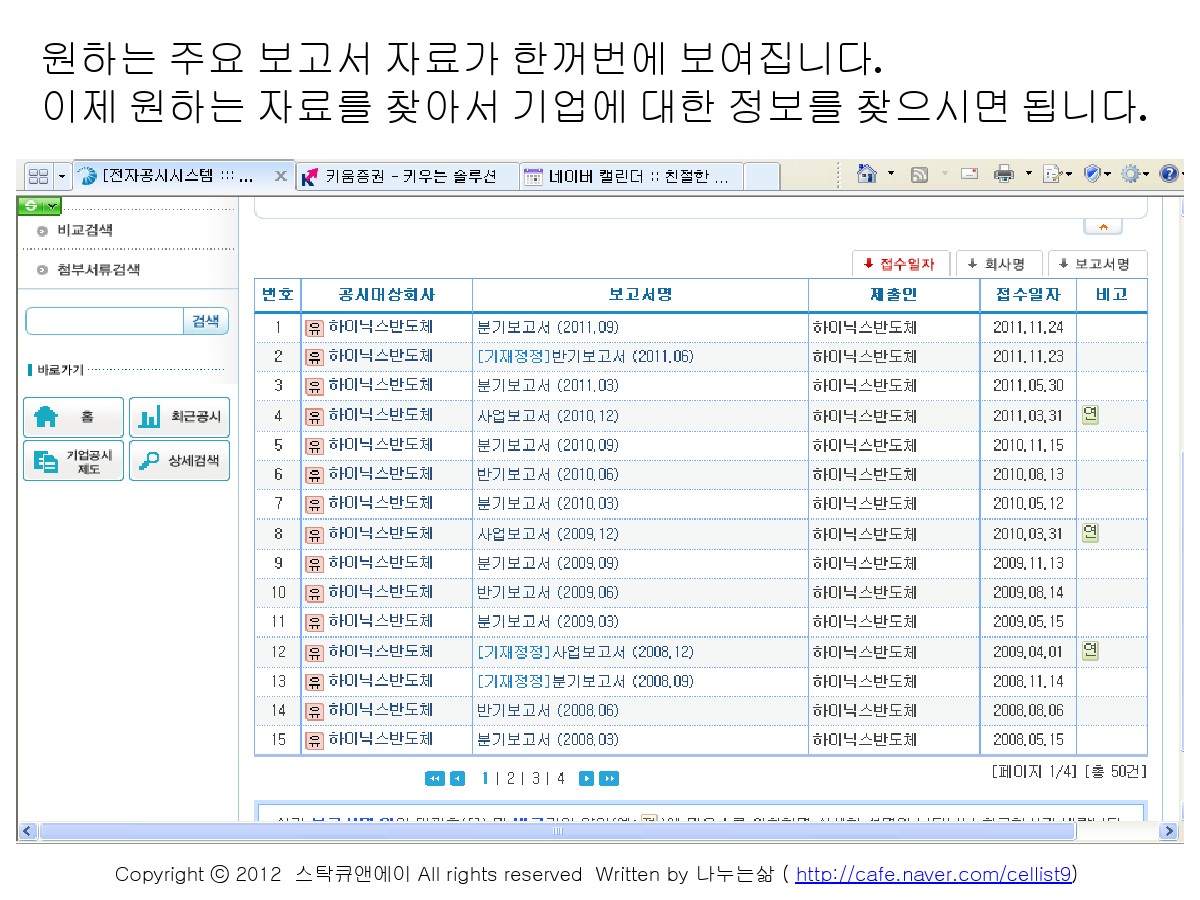The height and width of the screenshot is (900, 1200).
Task: Click the sidebar search input field
Action: [105, 321]
